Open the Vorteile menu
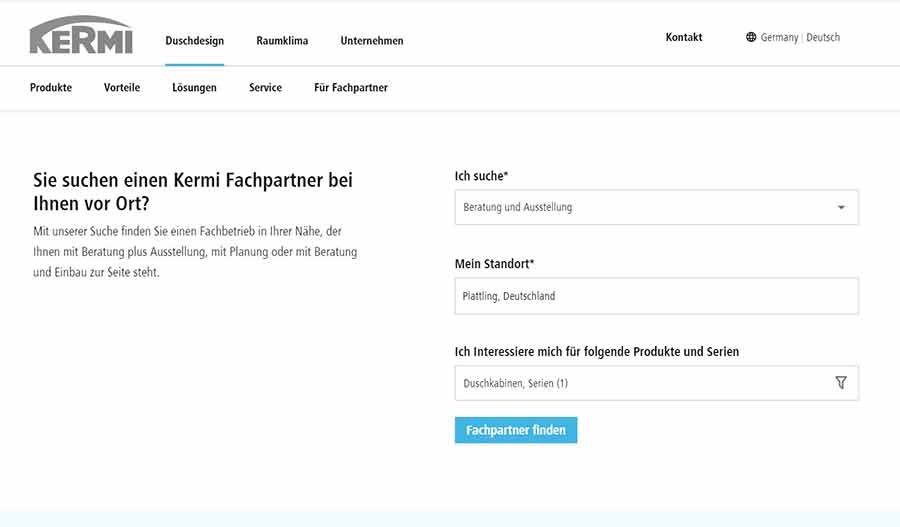 pos(122,88)
